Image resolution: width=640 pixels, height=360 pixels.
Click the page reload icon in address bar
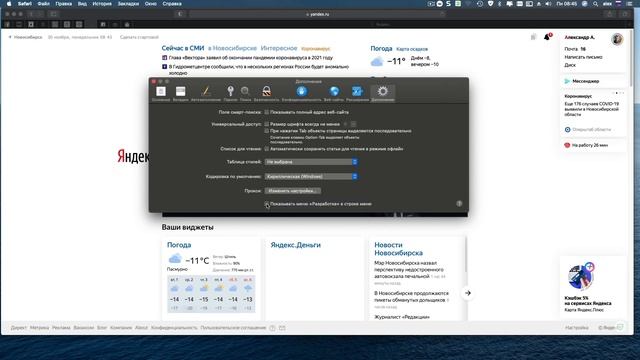coord(442,14)
